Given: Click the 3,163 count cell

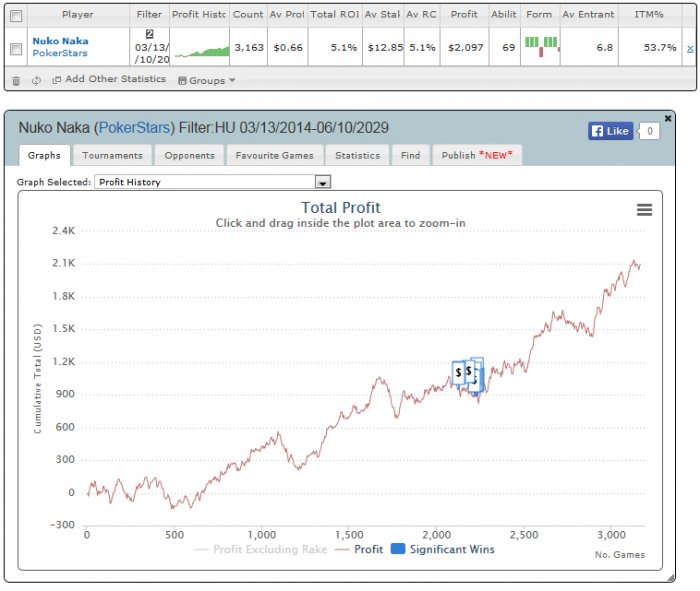Looking at the screenshot, I should coord(249,48).
